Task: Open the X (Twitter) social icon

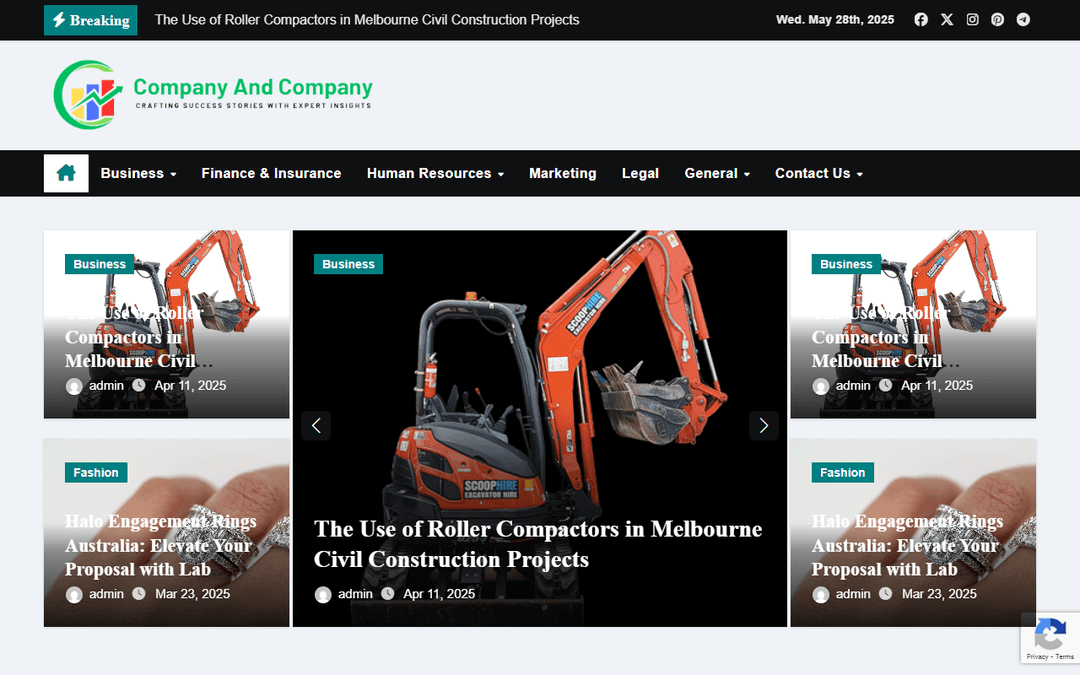Action: [x=947, y=20]
